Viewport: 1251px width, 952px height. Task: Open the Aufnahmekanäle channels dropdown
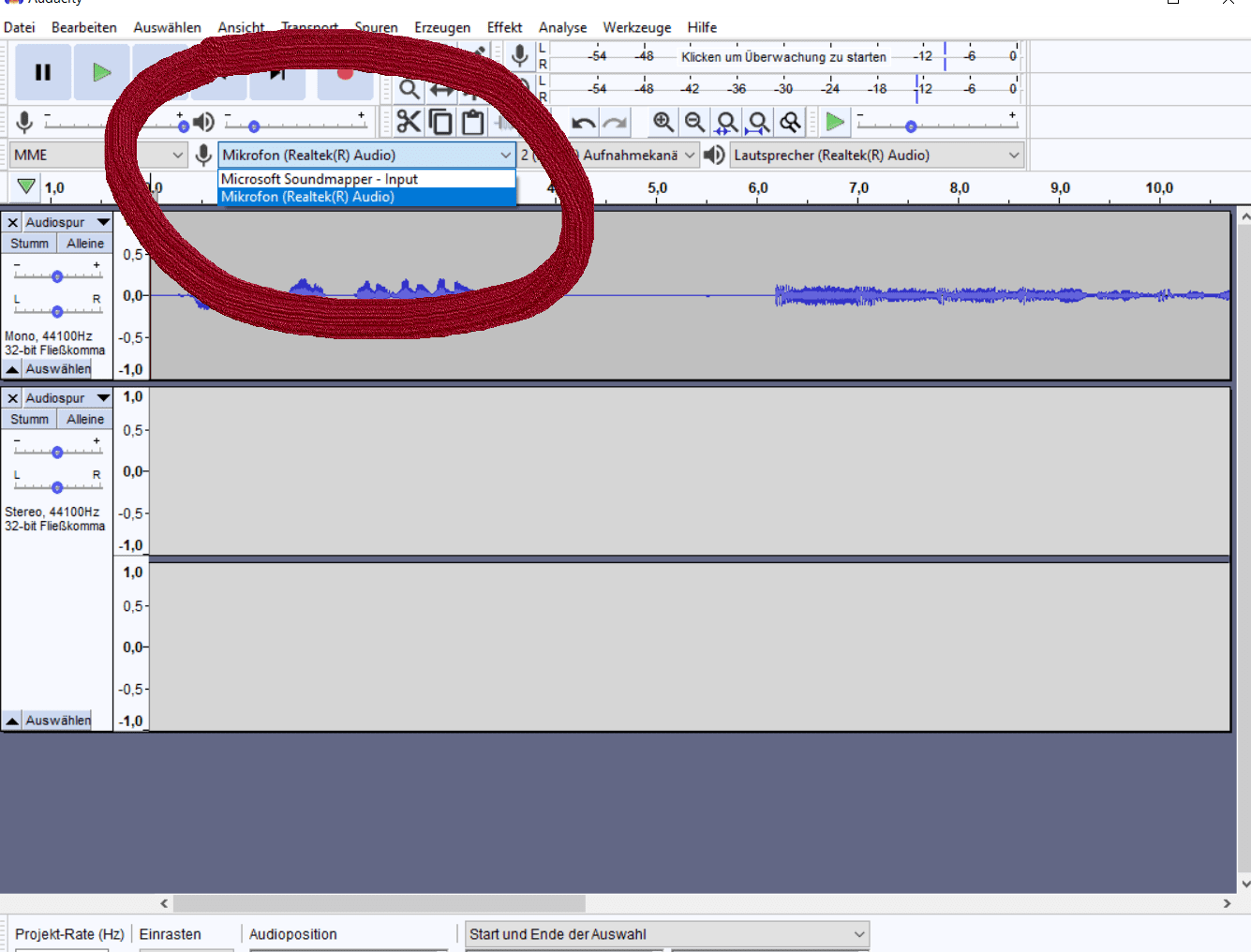click(609, 155)
